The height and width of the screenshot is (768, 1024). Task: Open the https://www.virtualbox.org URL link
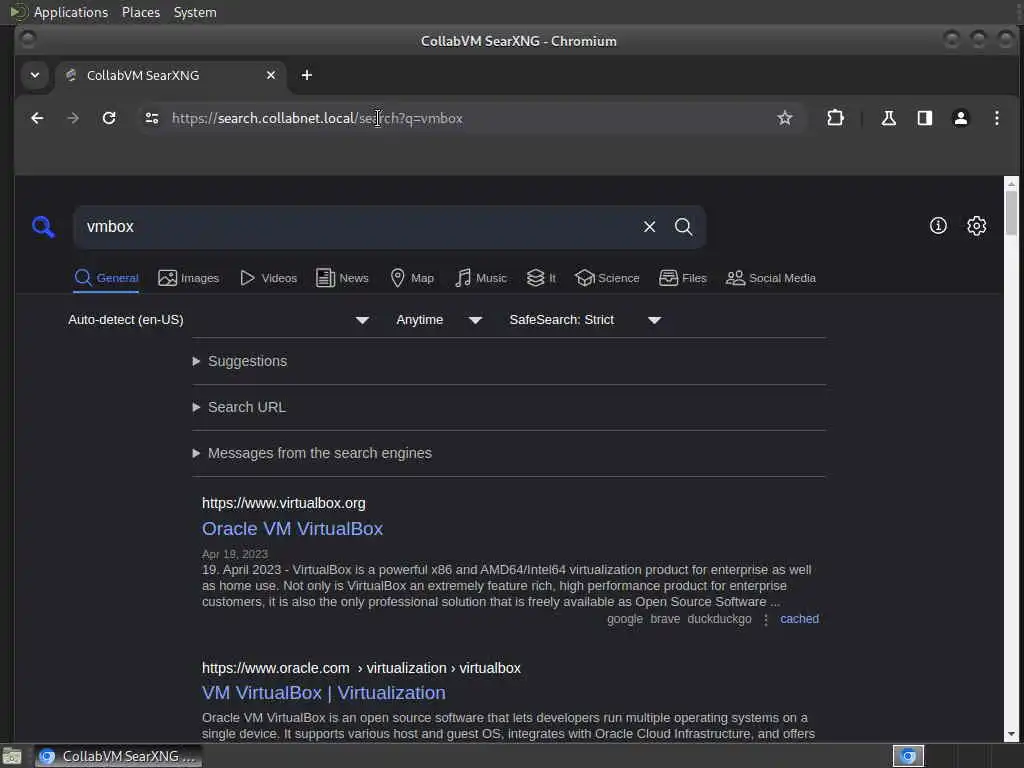click(283, 504)
